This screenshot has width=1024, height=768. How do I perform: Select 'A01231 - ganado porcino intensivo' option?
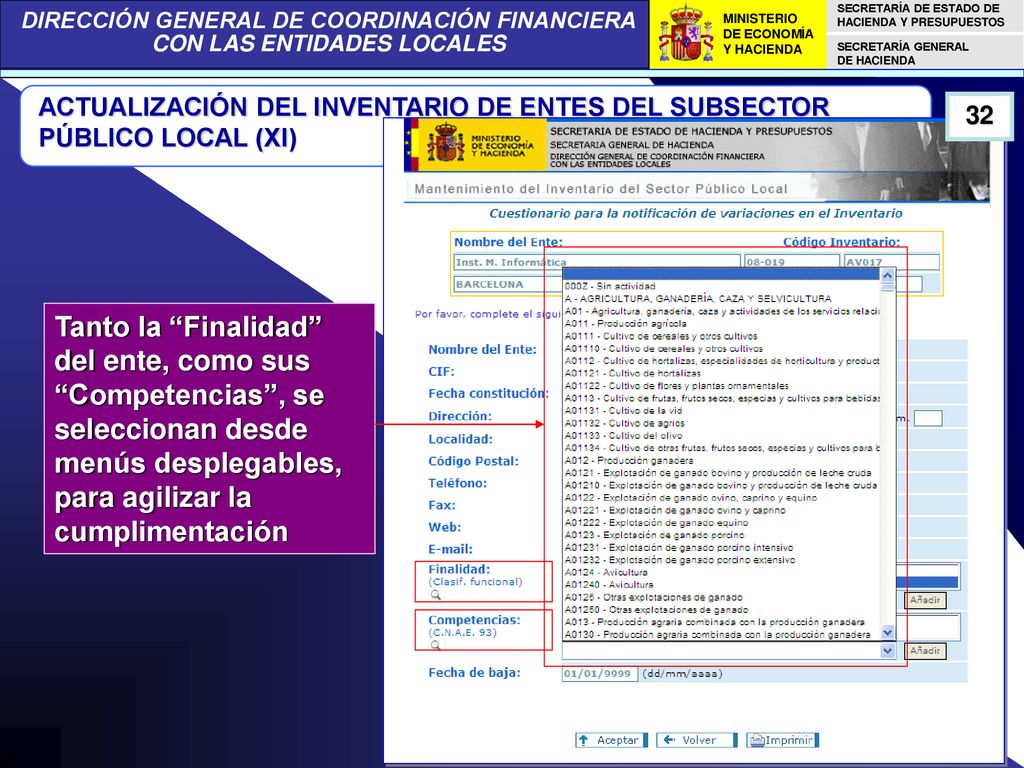pyautogui.click(x=722, y=547)
